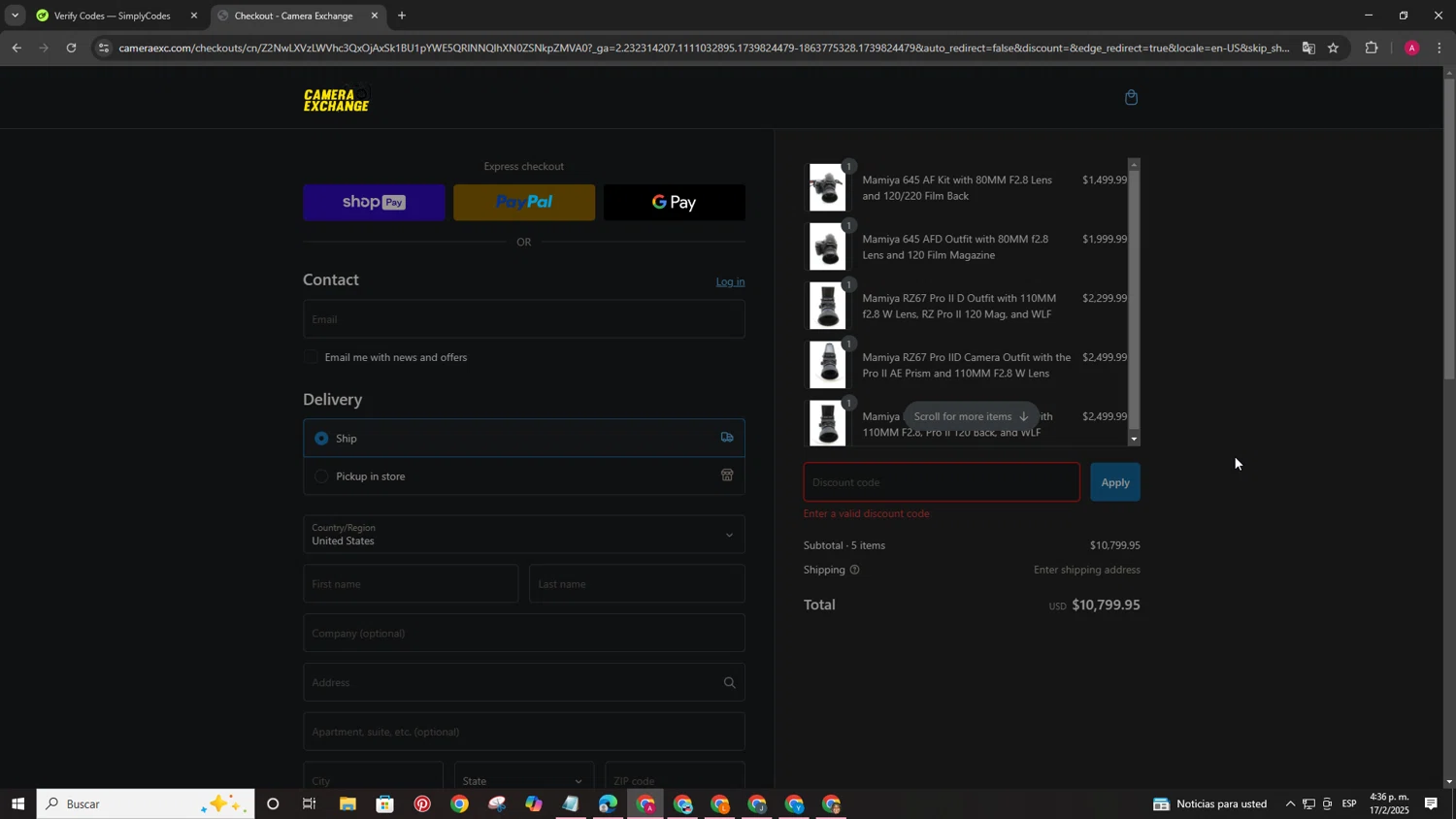Select Pickup in store option

point(524,475)
